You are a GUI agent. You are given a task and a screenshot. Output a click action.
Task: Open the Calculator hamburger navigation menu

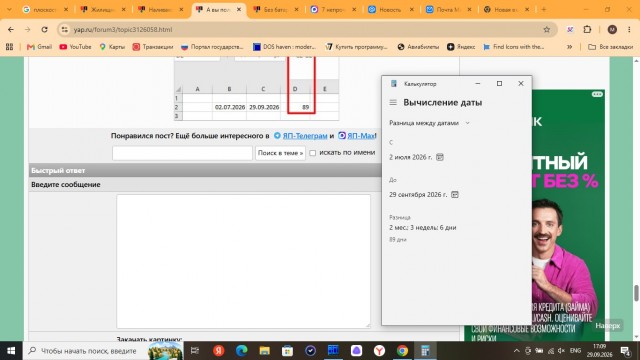393,102
